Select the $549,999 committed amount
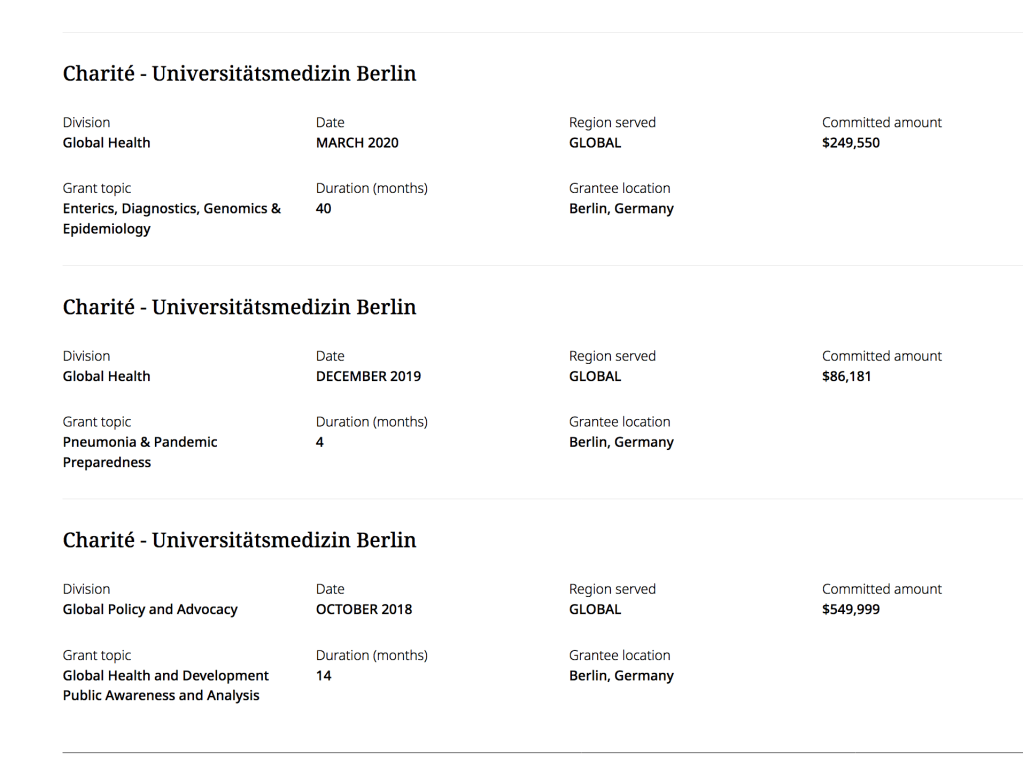Viewport: 1023px width, 775px height. [x=851, y=610]
